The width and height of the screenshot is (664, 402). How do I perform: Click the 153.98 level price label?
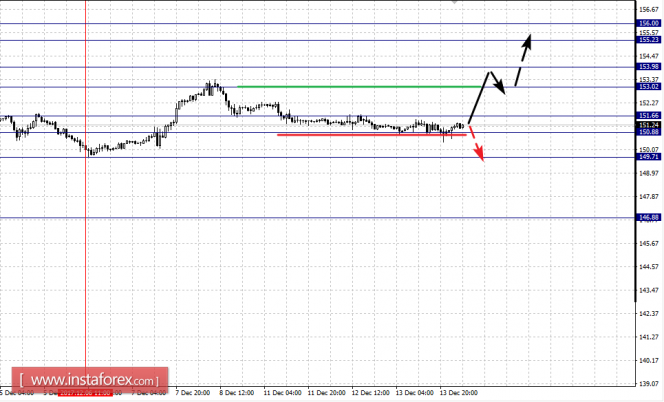649,67
